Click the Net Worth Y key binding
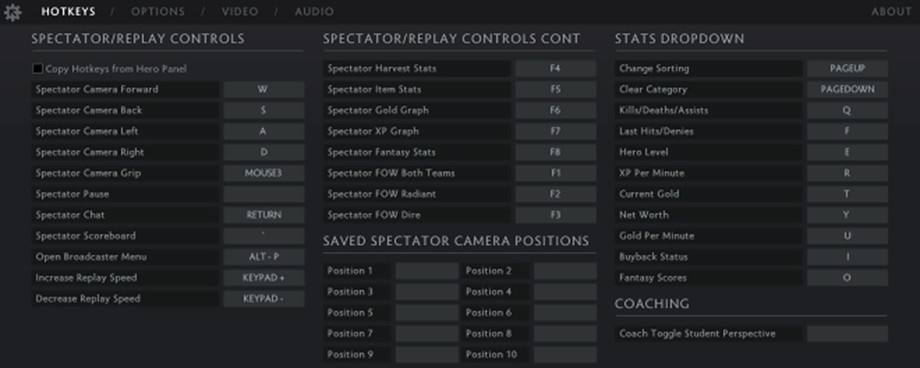The width and height of the screenshot is (920, 368). tap(847, 215)
